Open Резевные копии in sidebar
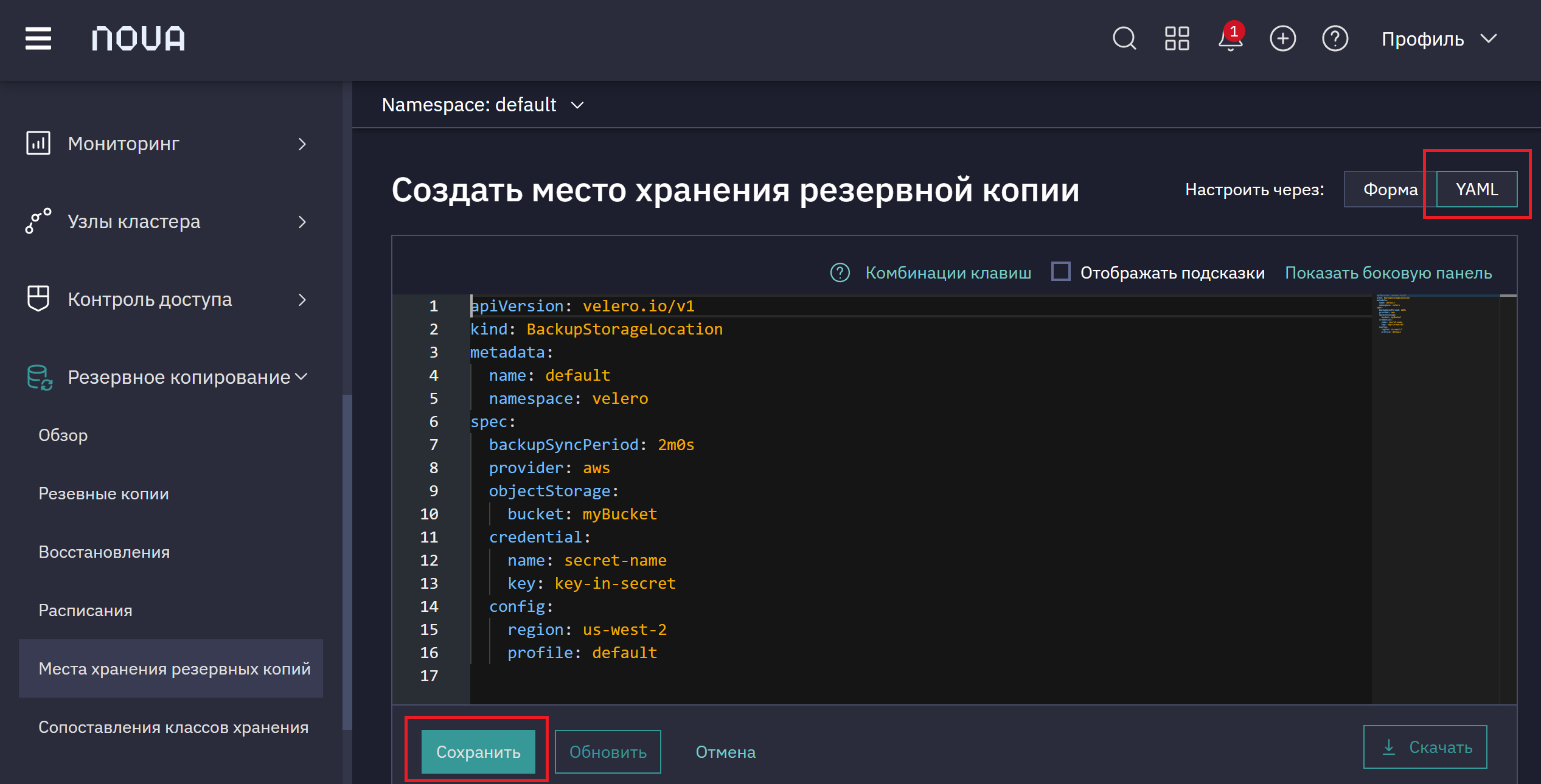Image resolution: width=1541 pixels, height=784 pixels. [103, 494]
